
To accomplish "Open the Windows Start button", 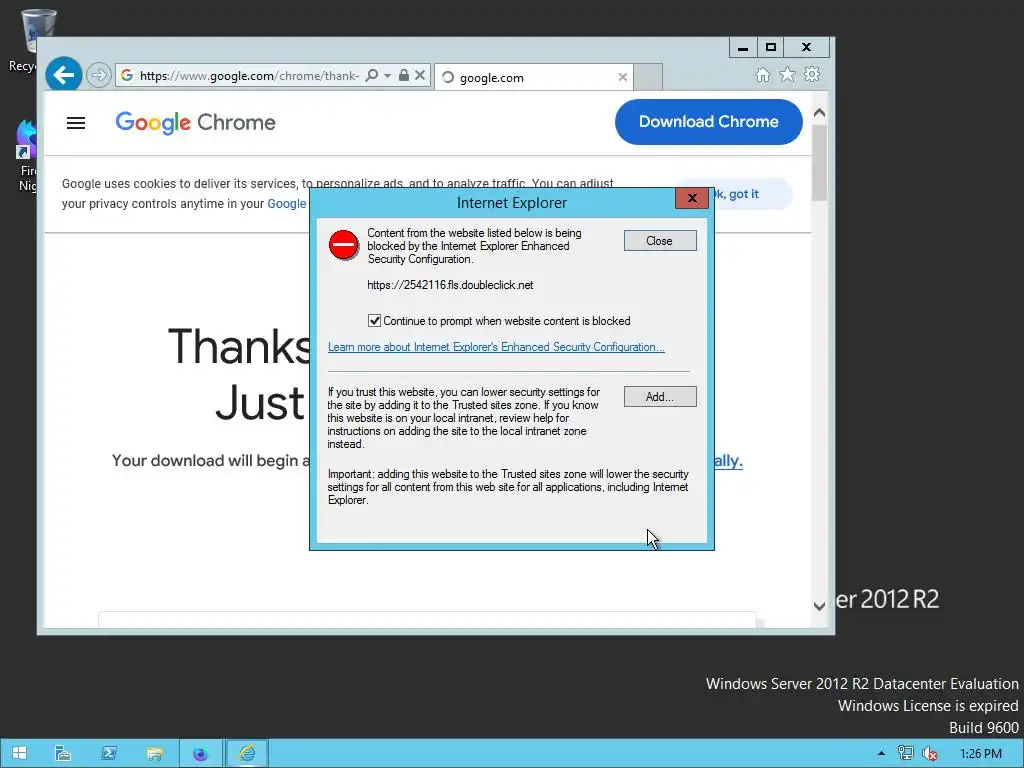I will point(19,753).
